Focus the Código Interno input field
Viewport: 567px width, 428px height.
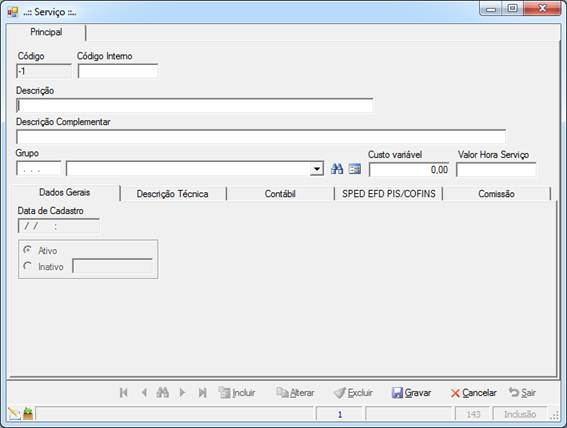(x=118, y=71)
